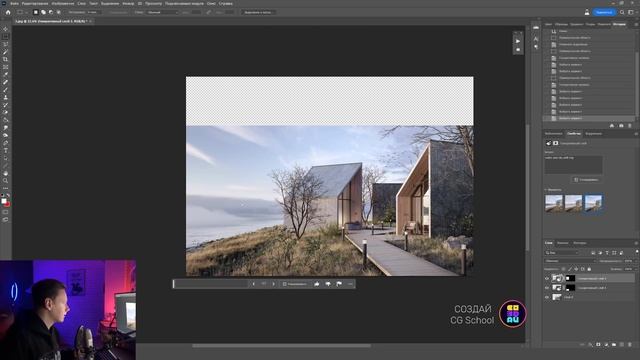Open the History panel menu
The height and width of the screenshot is (360, 640).
636,24
